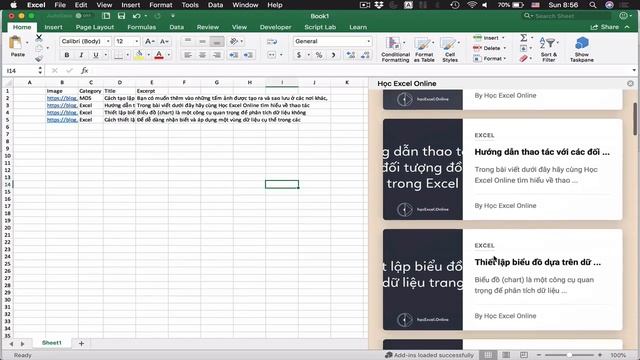Set vertical Top Align
The image size is (640, 360).
pos(188,41)
